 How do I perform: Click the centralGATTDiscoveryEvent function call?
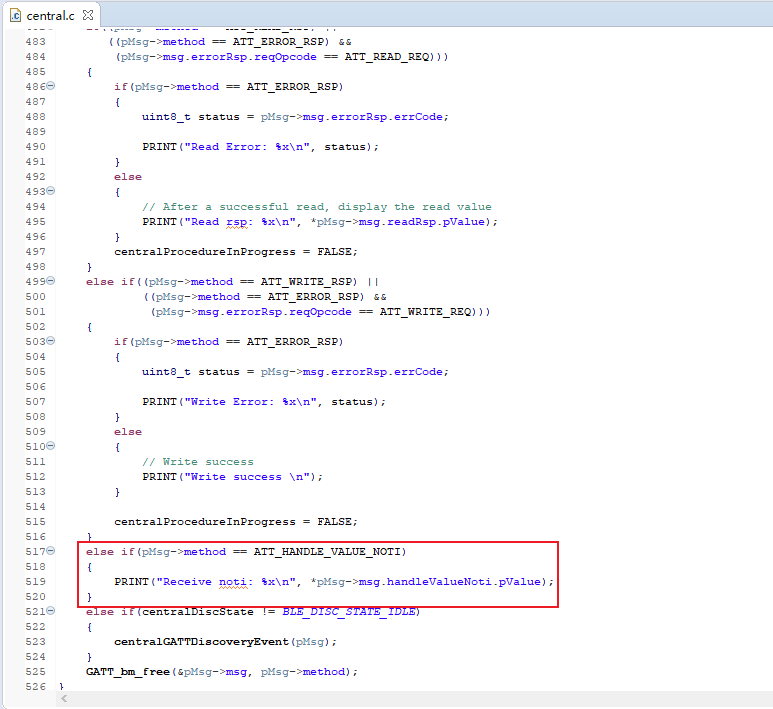click(x=200, y=642)
